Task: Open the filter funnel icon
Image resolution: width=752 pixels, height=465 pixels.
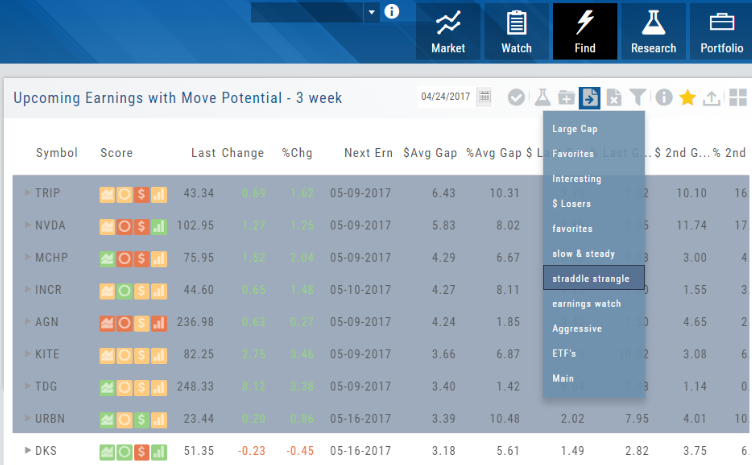Action: (637, 97)
